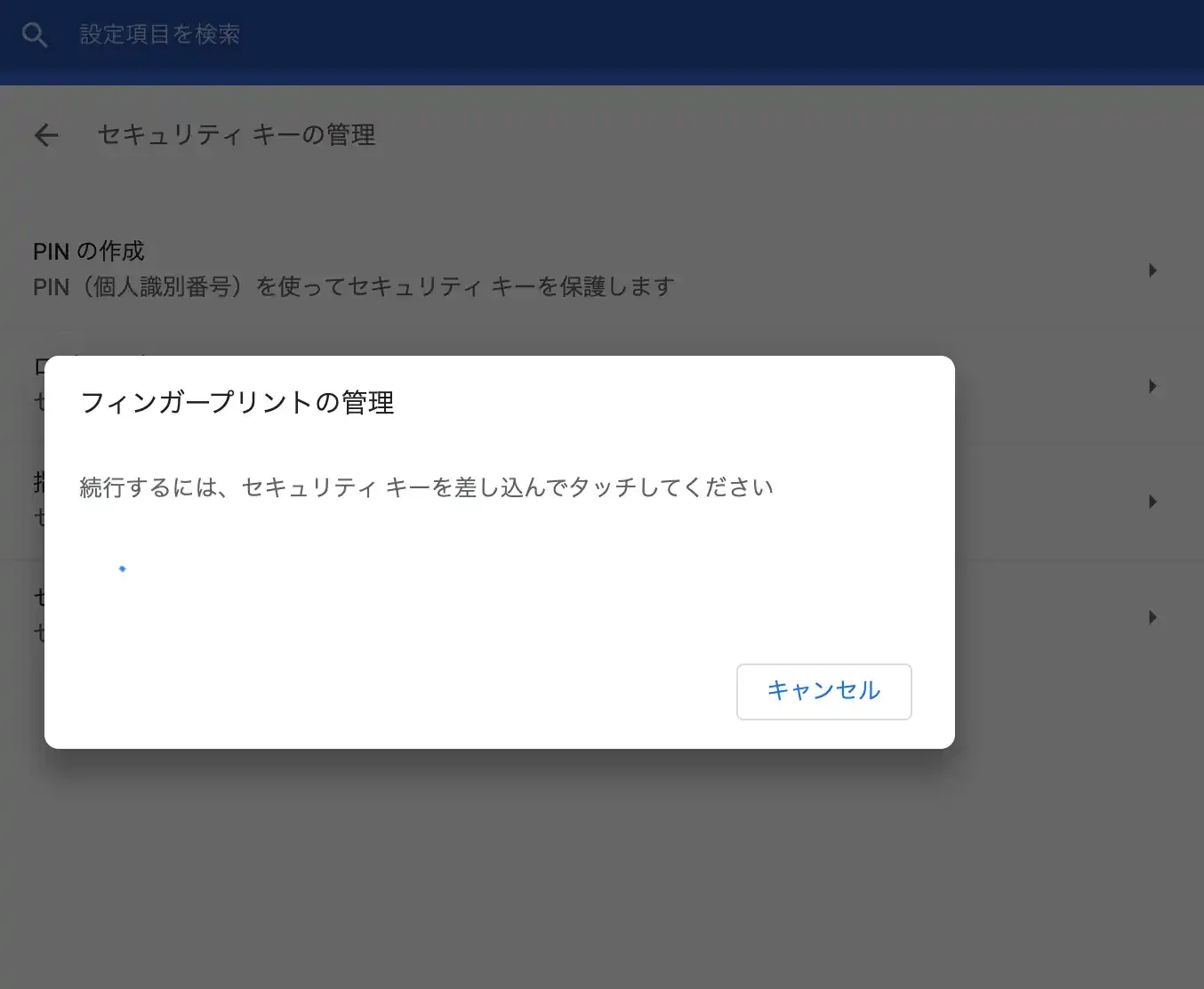
Task: Click the partially hidden bottom row セ label
Action: point(38,598)
